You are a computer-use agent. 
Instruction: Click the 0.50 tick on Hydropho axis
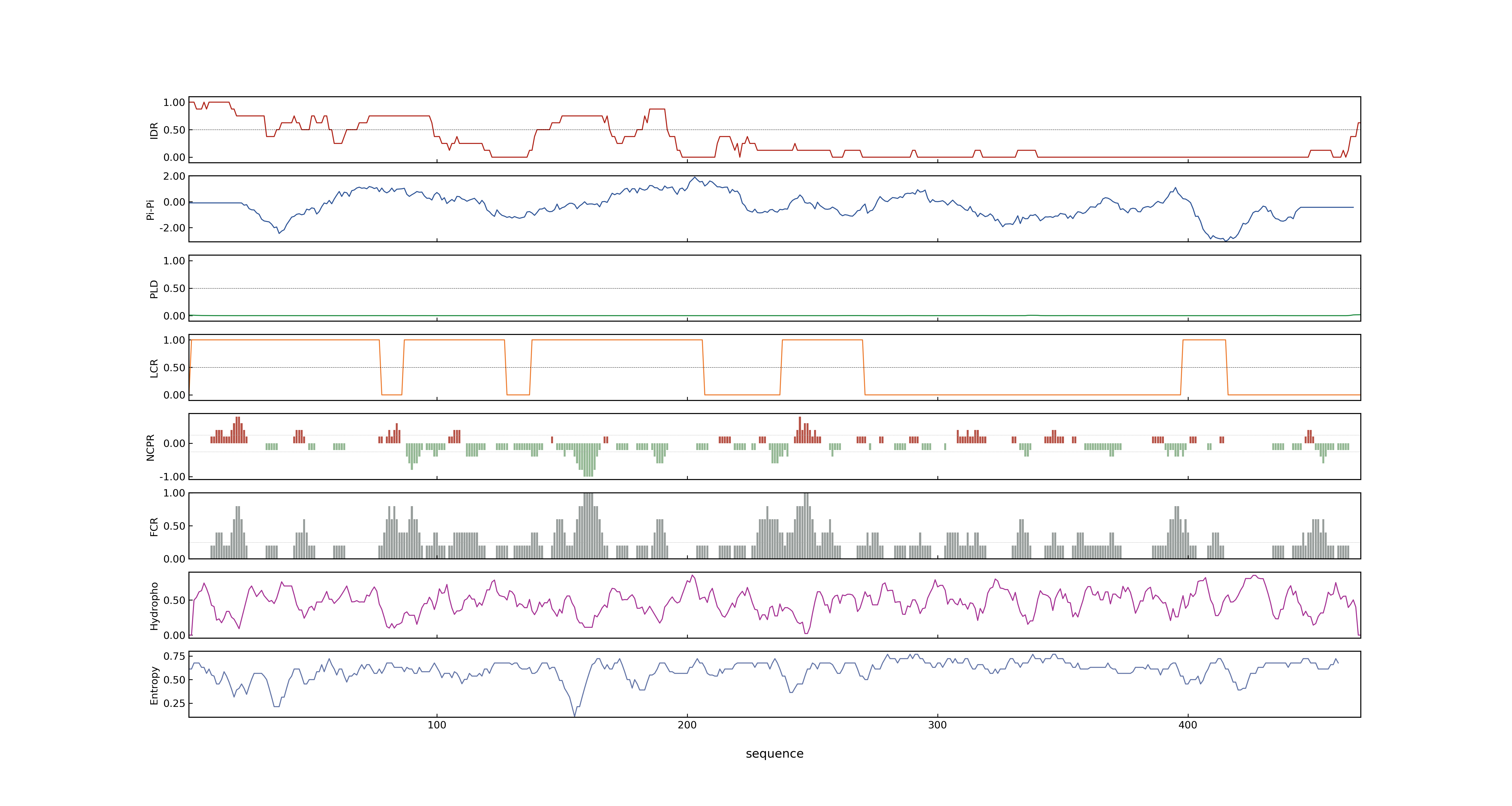(174, 600)
